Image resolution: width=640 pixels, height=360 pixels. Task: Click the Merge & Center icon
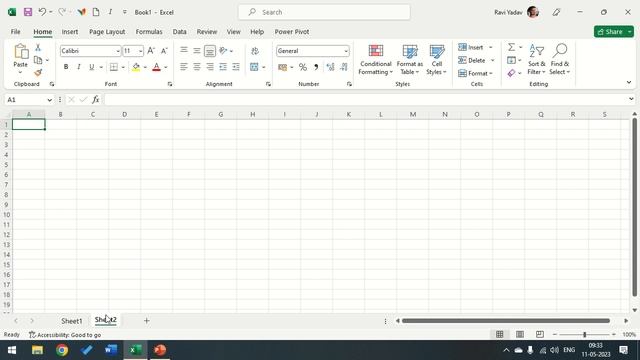[x=254, y=67]
